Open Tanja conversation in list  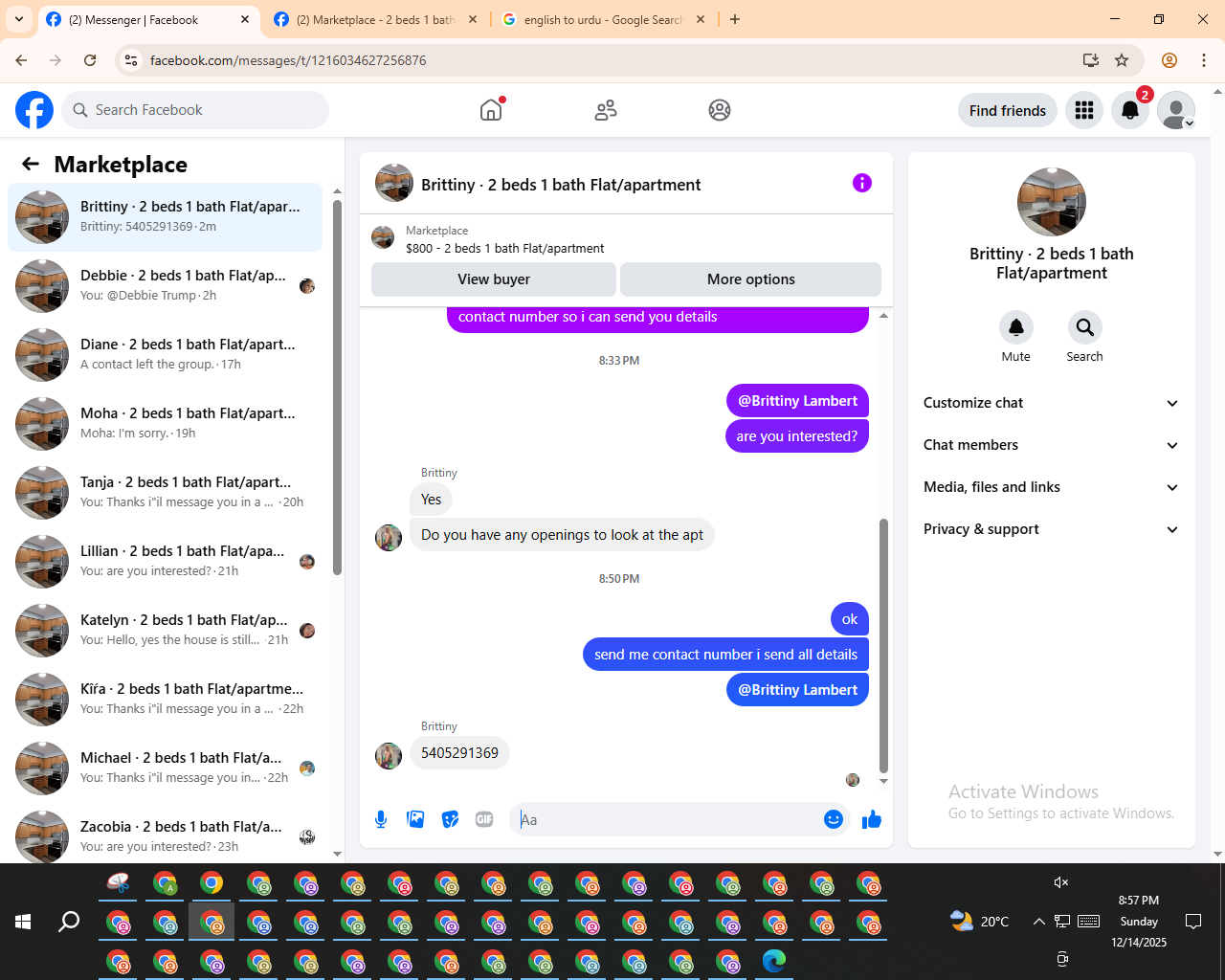pos(165,493)
